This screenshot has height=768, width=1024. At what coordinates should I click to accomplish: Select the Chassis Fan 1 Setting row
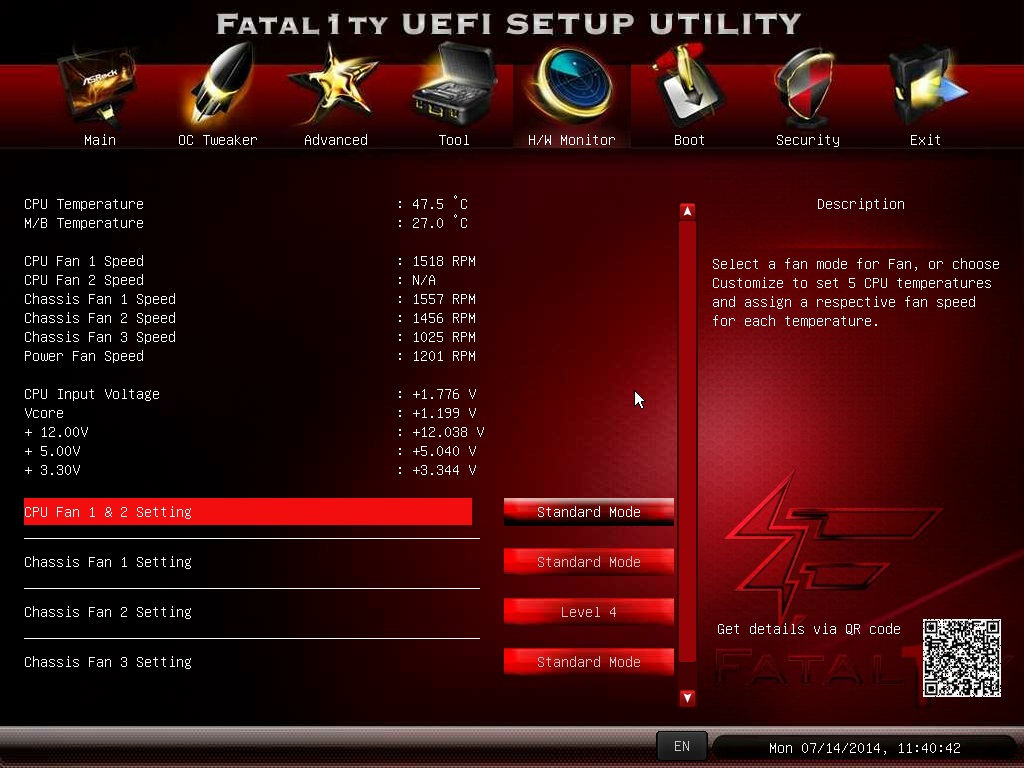coord(251,562)
